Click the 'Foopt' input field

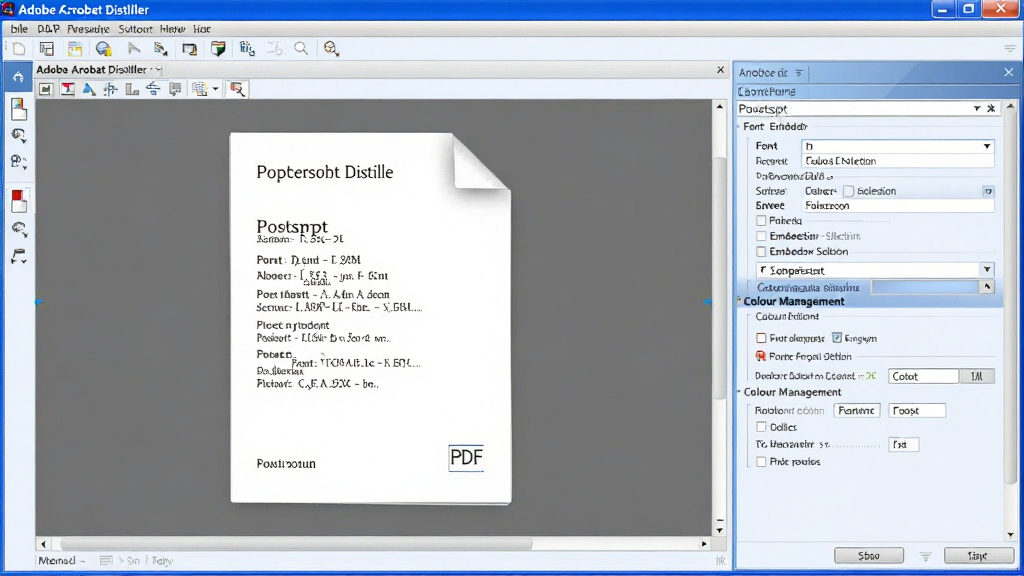click(917, 411)
